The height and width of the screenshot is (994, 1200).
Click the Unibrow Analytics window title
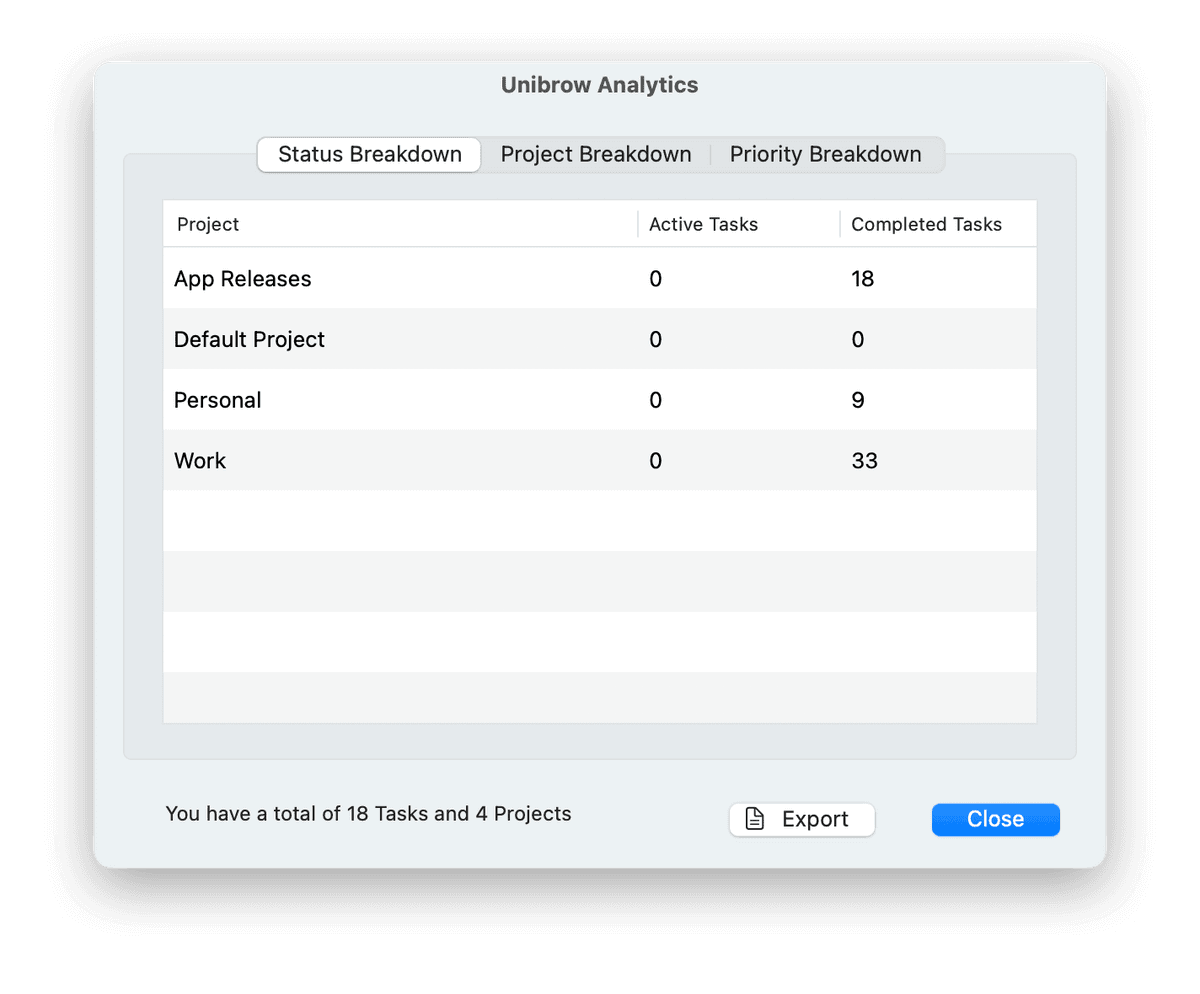[599, 86]
